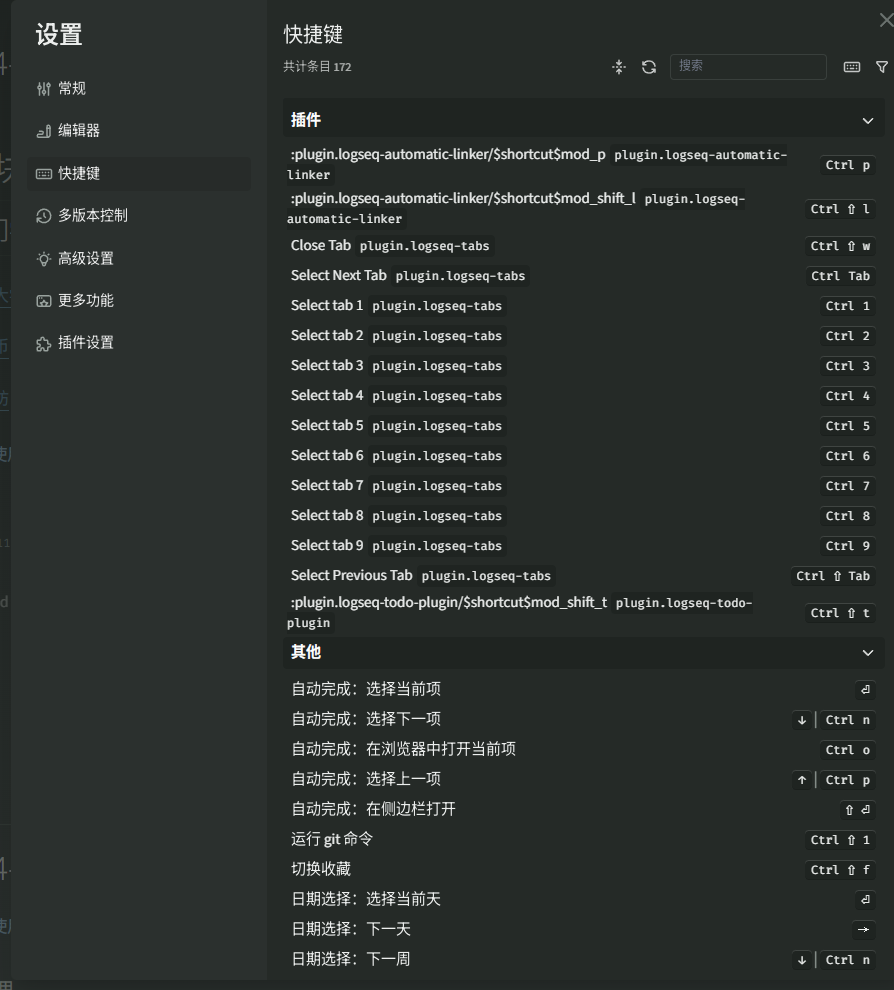This screenshot has height=990, width=894.
Task: Click the refresh shortcuts icon
Action: [649, 67]
